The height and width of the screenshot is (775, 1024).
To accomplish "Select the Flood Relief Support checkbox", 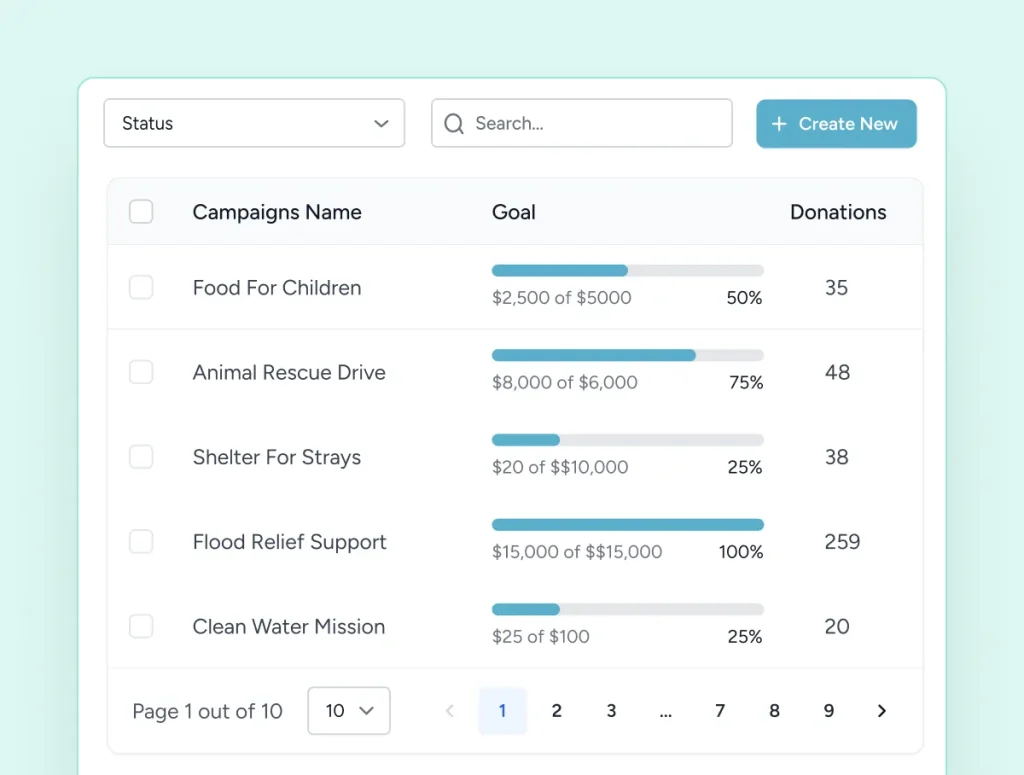I will click(141, 541).
